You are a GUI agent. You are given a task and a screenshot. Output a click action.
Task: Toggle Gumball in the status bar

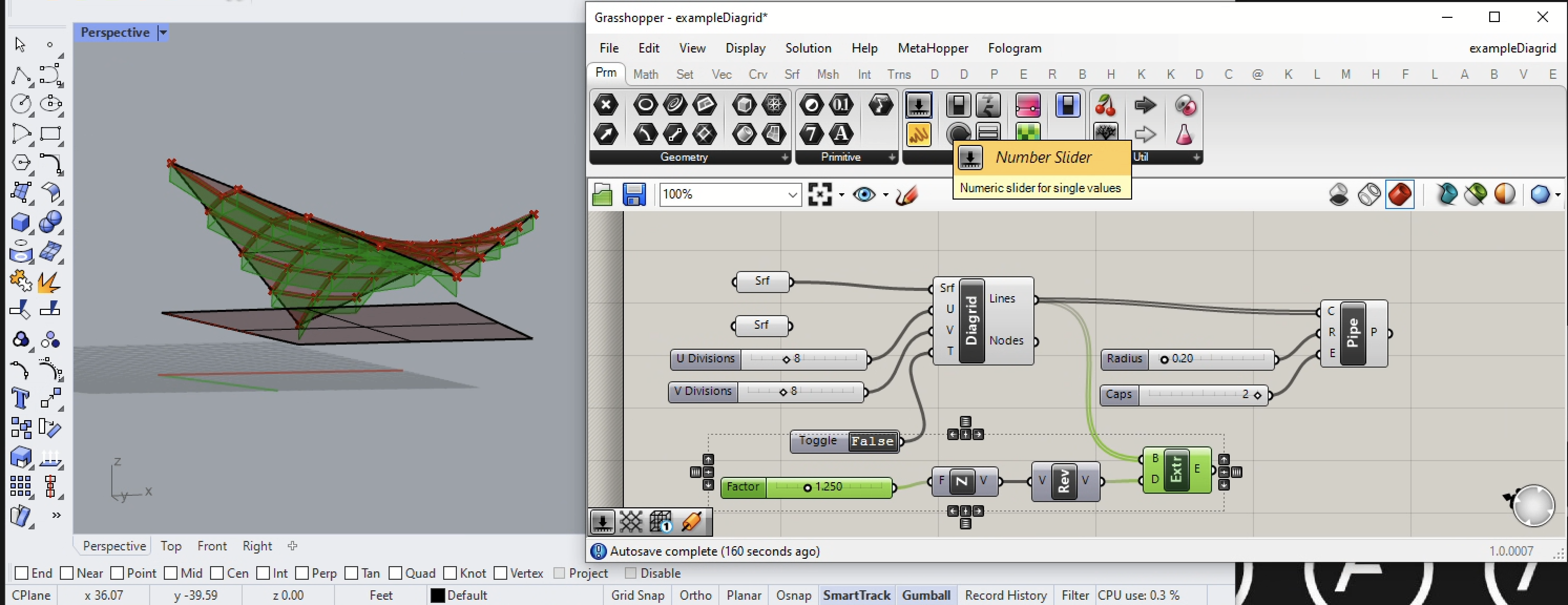pyautogui.click(x=926, y=595)
